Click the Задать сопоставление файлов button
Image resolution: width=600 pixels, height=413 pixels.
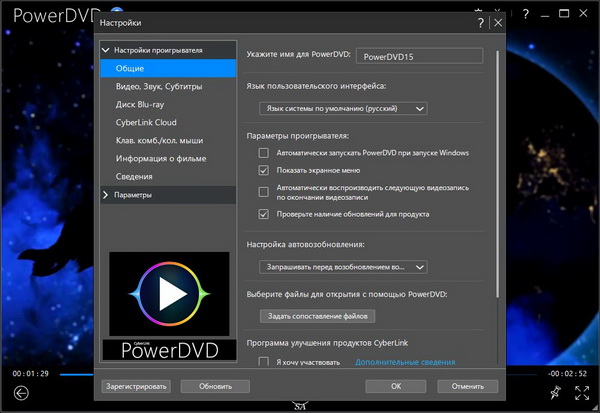pos(316,316)
